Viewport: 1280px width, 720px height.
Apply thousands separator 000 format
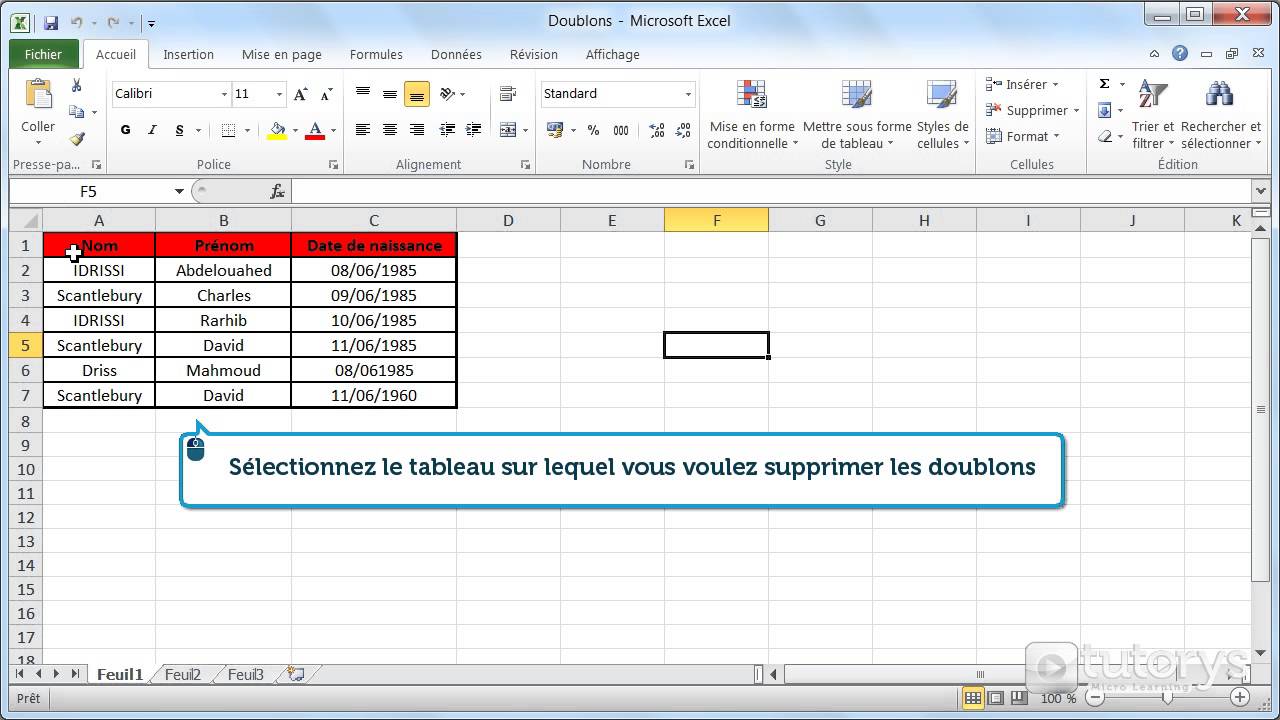point(621,130)
